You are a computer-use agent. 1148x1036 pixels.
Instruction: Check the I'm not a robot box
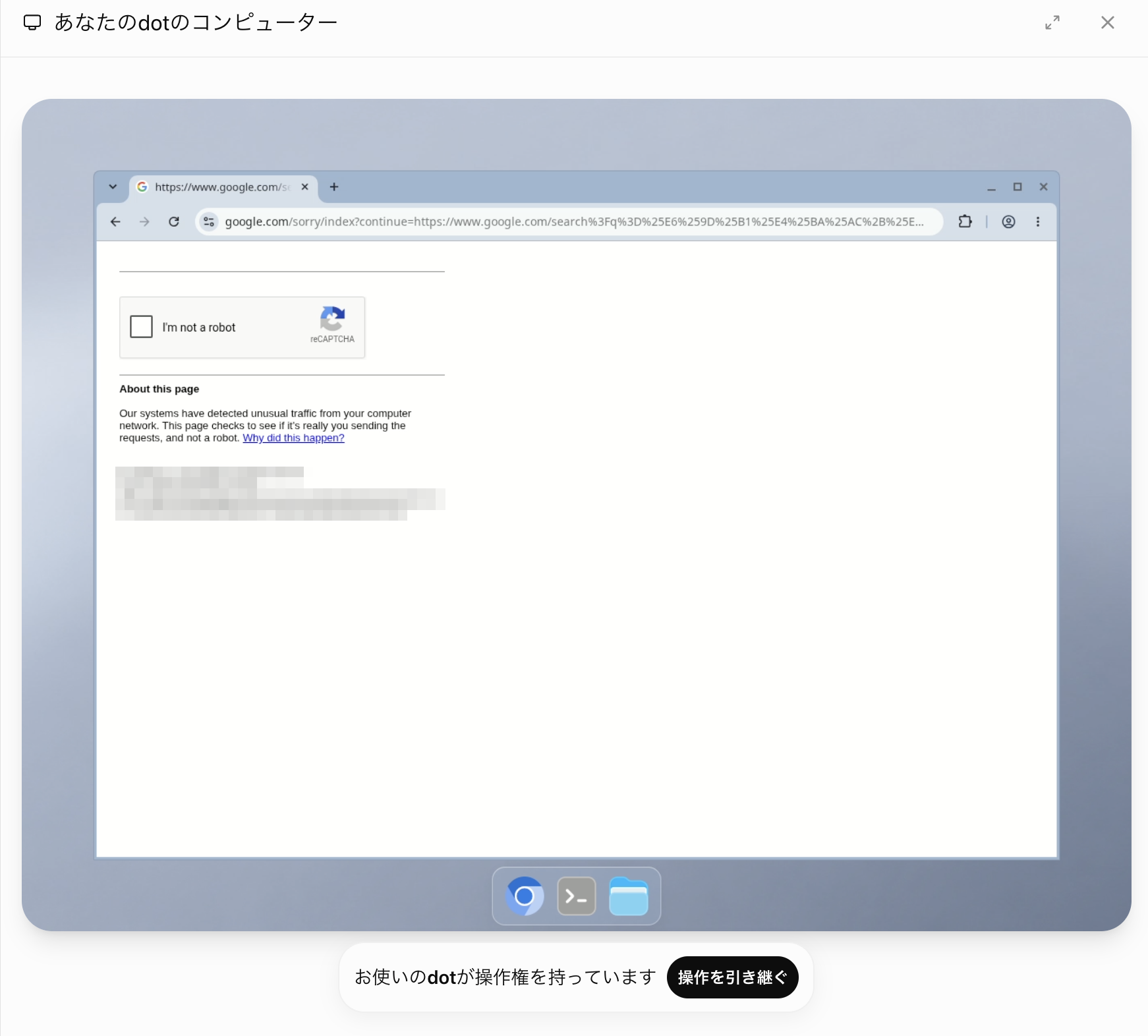141,327
